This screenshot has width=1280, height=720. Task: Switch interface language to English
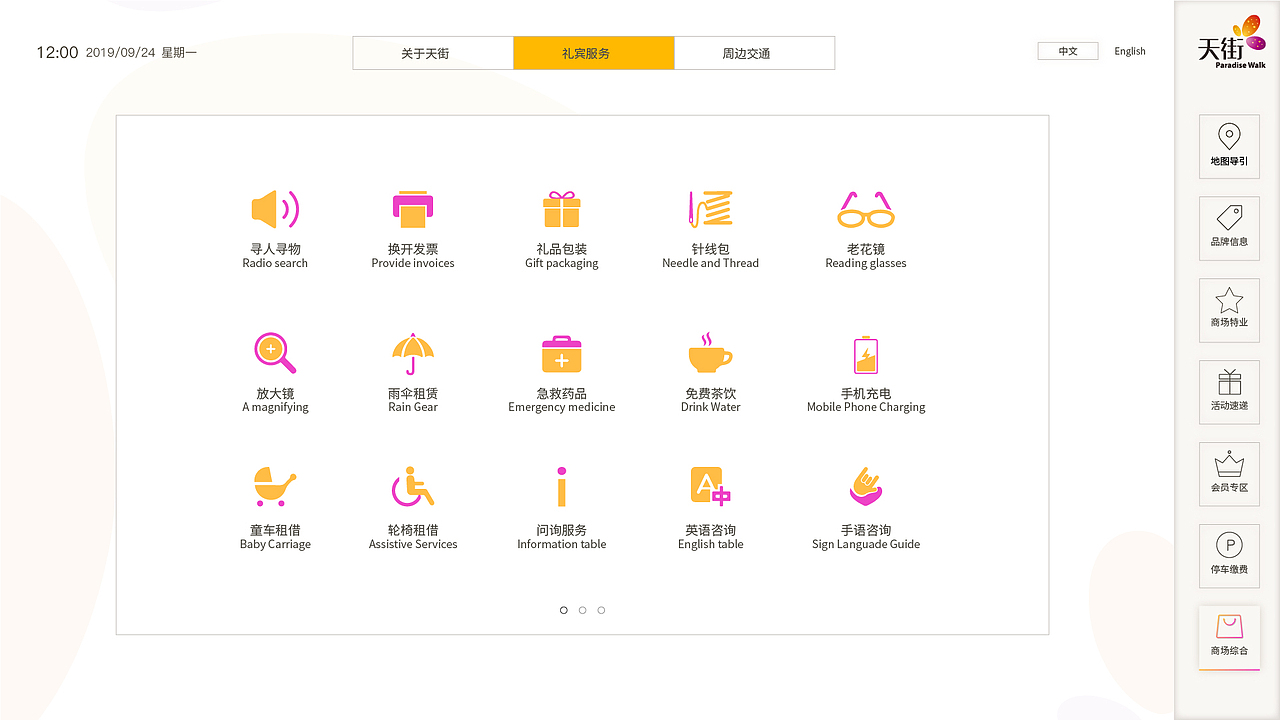click(1129, 50)
